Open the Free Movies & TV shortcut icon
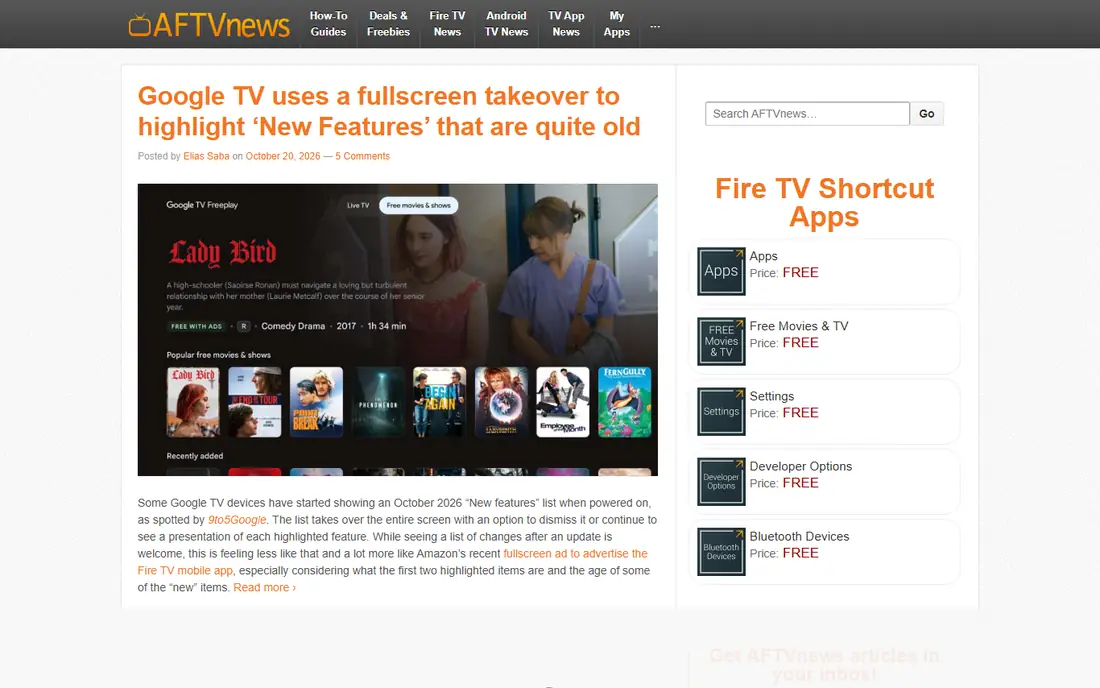 (721, 342)
